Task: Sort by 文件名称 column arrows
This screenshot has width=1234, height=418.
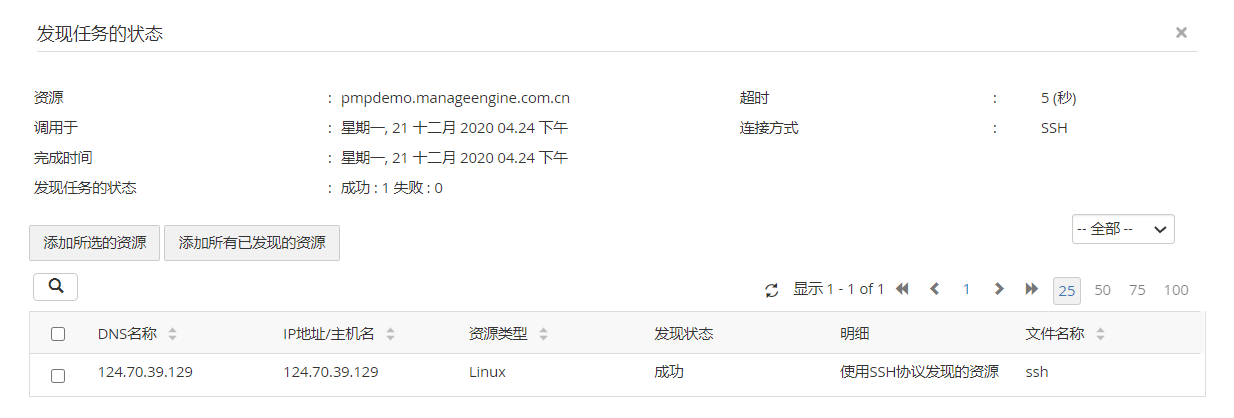Action: pyautogui.click(x=1100, y=334)
